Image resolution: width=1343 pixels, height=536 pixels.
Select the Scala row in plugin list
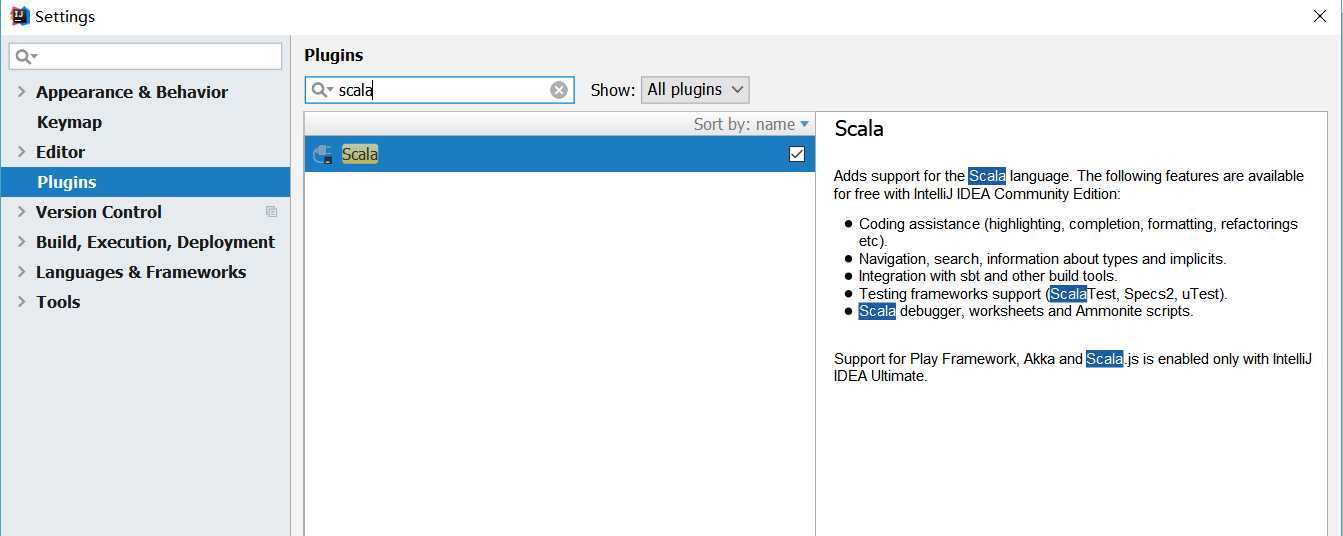tap(560, 154)
